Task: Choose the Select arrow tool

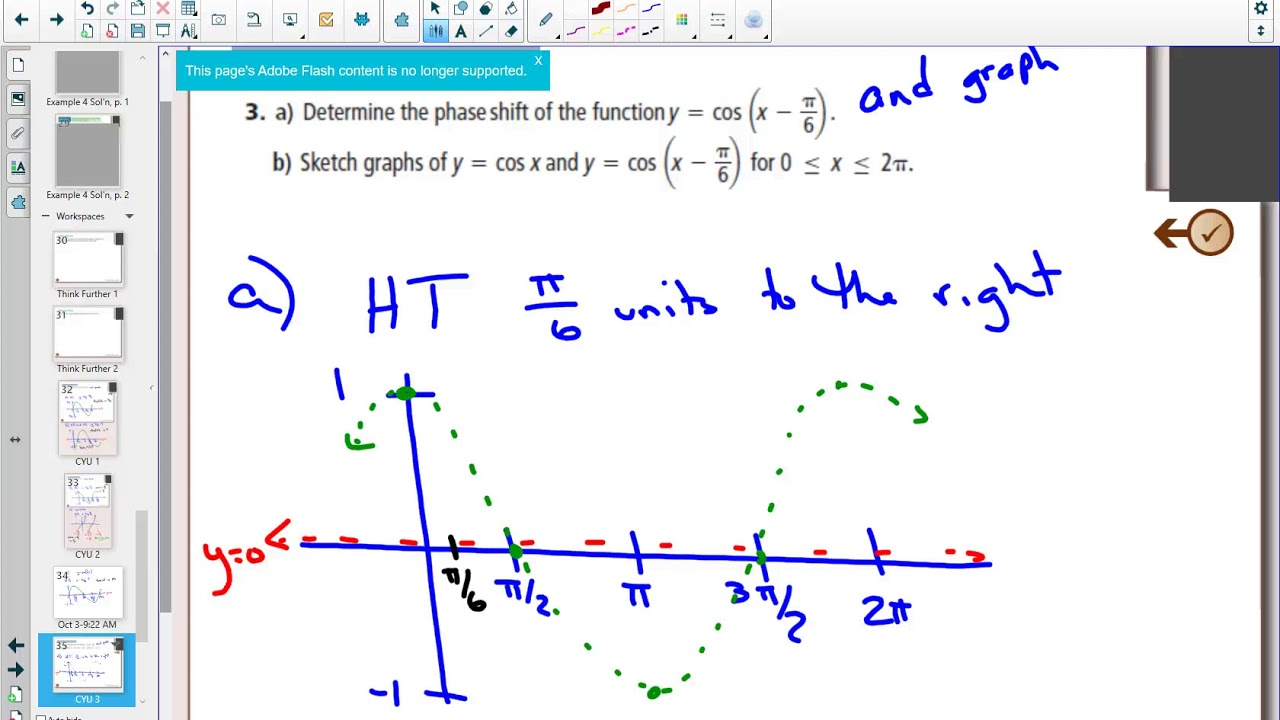Action: point(435,9)
